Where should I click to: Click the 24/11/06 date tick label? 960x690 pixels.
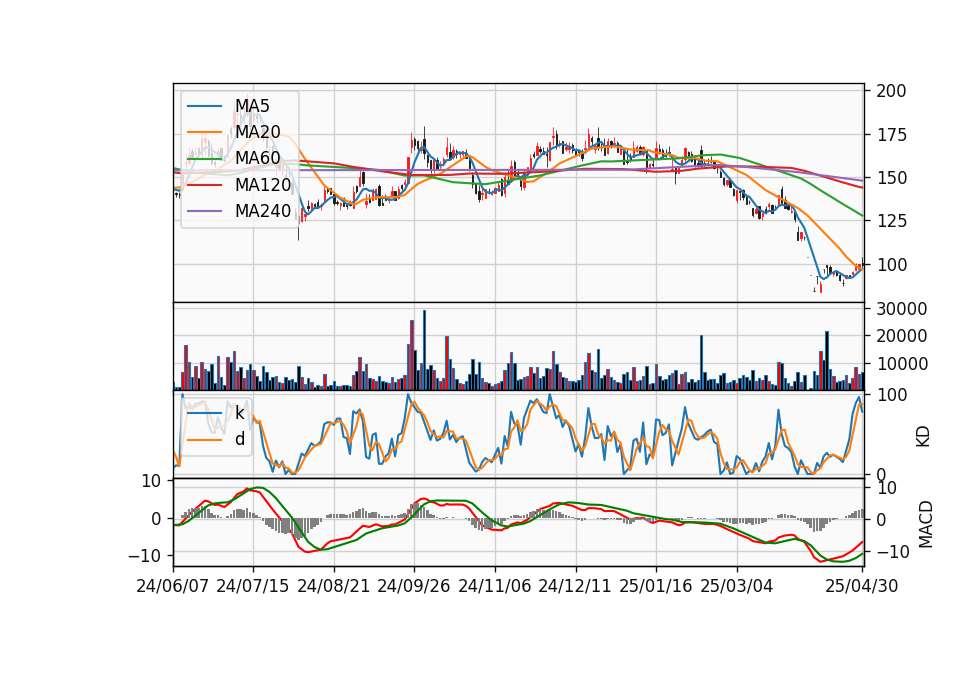point(494,586)
